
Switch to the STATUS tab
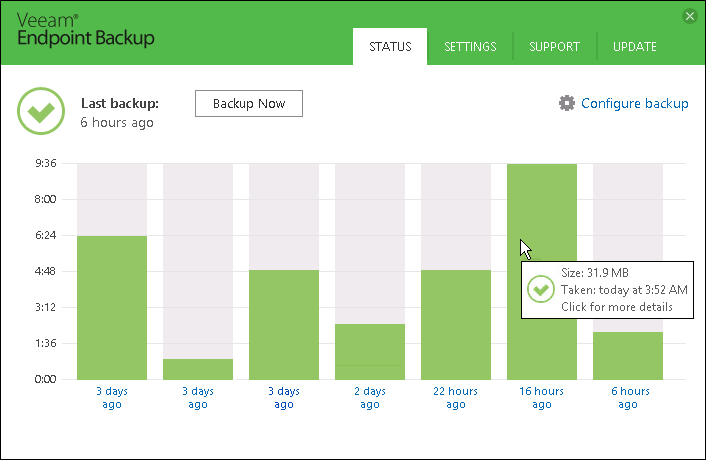[390, 47]
